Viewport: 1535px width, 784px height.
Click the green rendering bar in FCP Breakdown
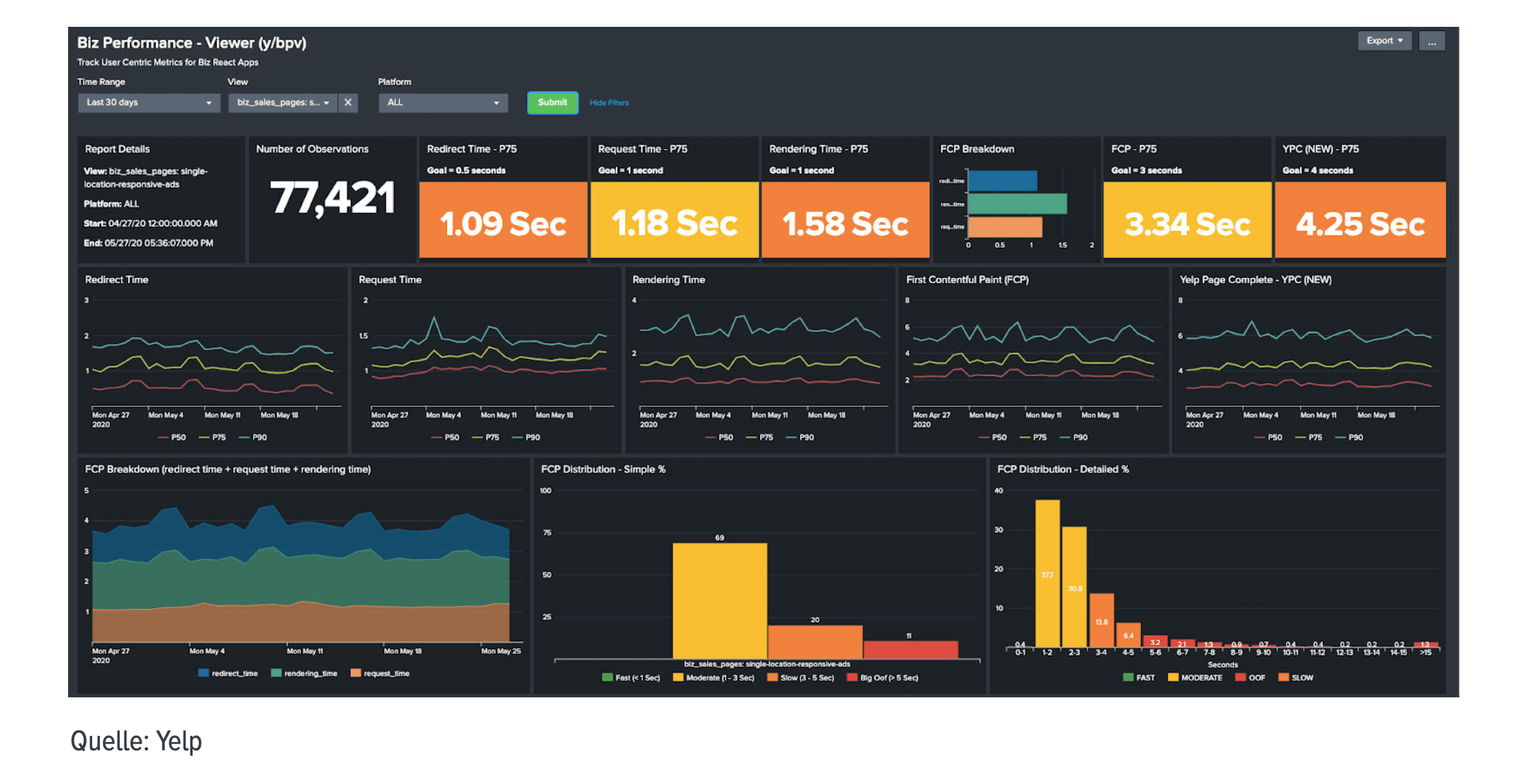1017,204
